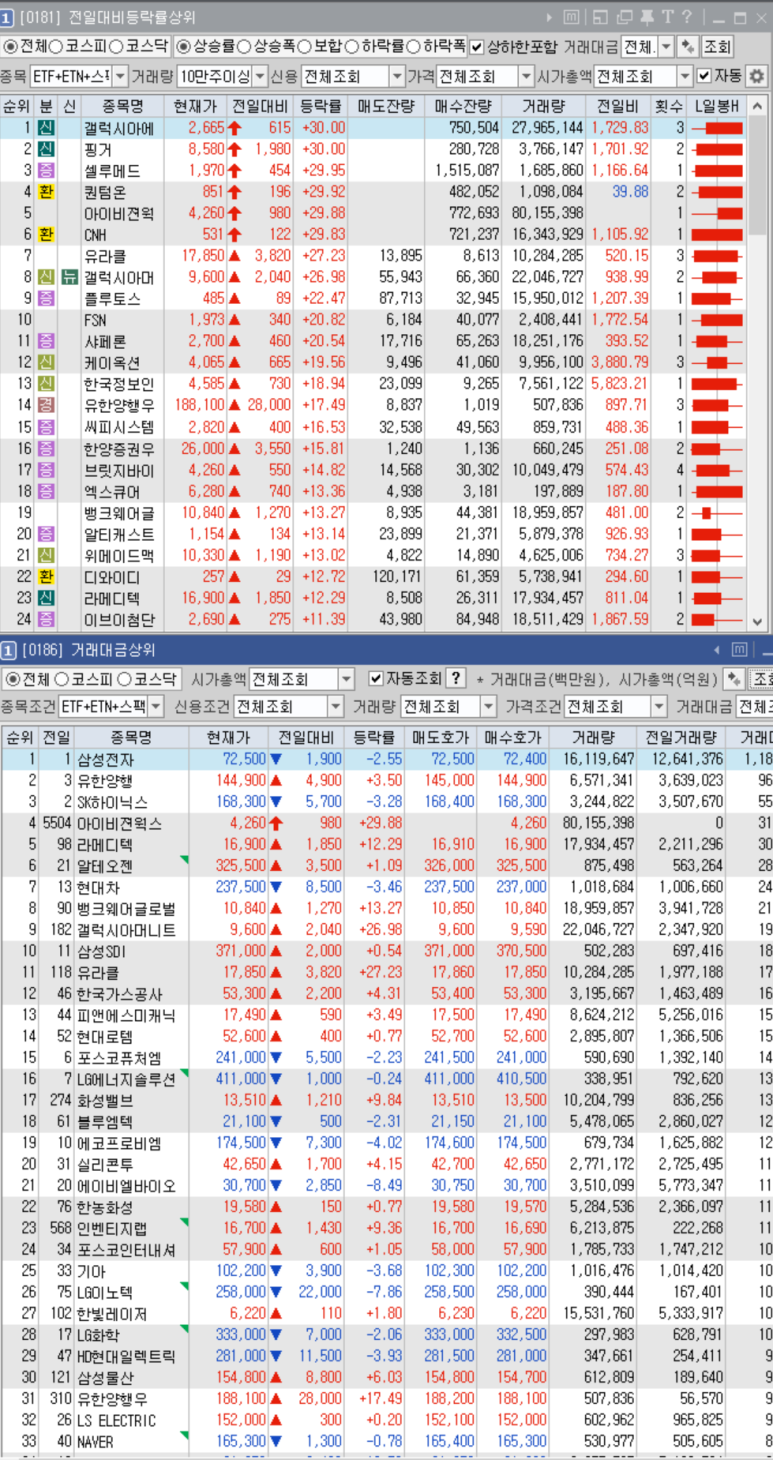Click the small right-arrow icon in 0181 title bar
This screenshot has width=773, height=1460.
(x=549, y=17)
